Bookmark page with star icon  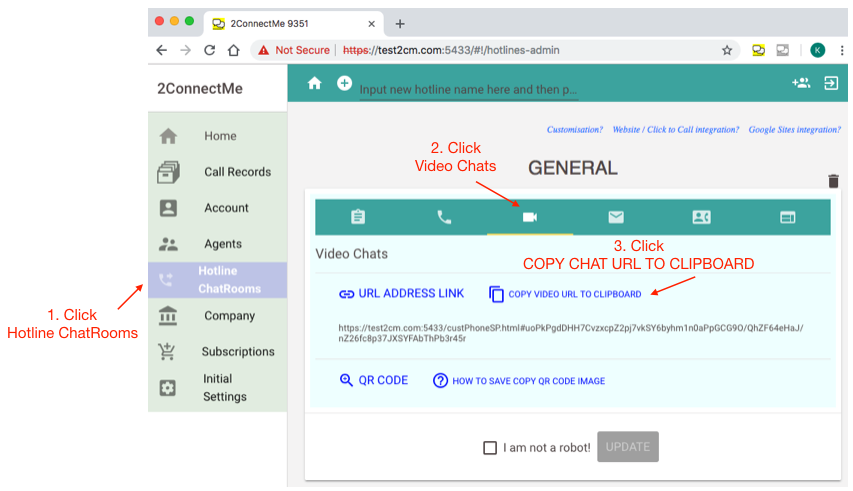[727, 50]
